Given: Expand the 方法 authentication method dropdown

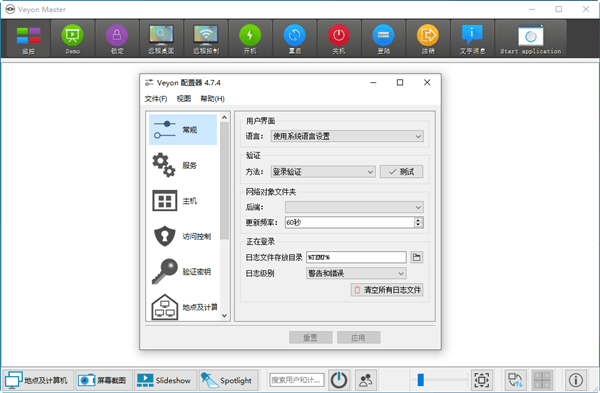Looking at the screenshot, I should coord(323,172).
